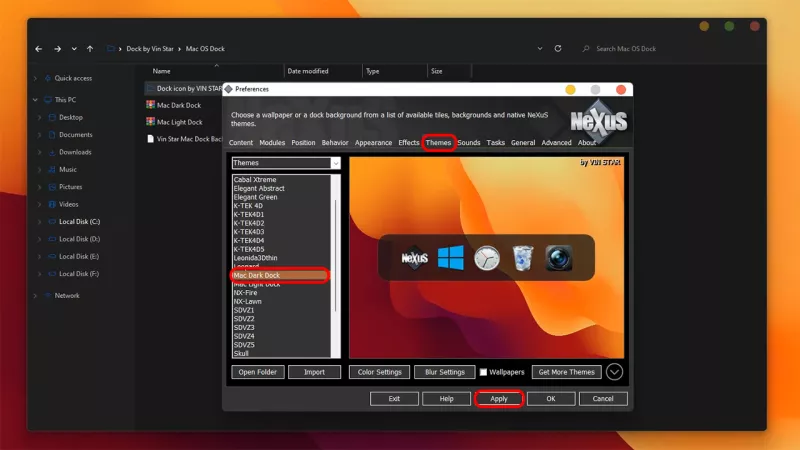The image size is (800, 450).
Task: Open the recent locations dropdown in Explorer
Action: click(74, 49)
